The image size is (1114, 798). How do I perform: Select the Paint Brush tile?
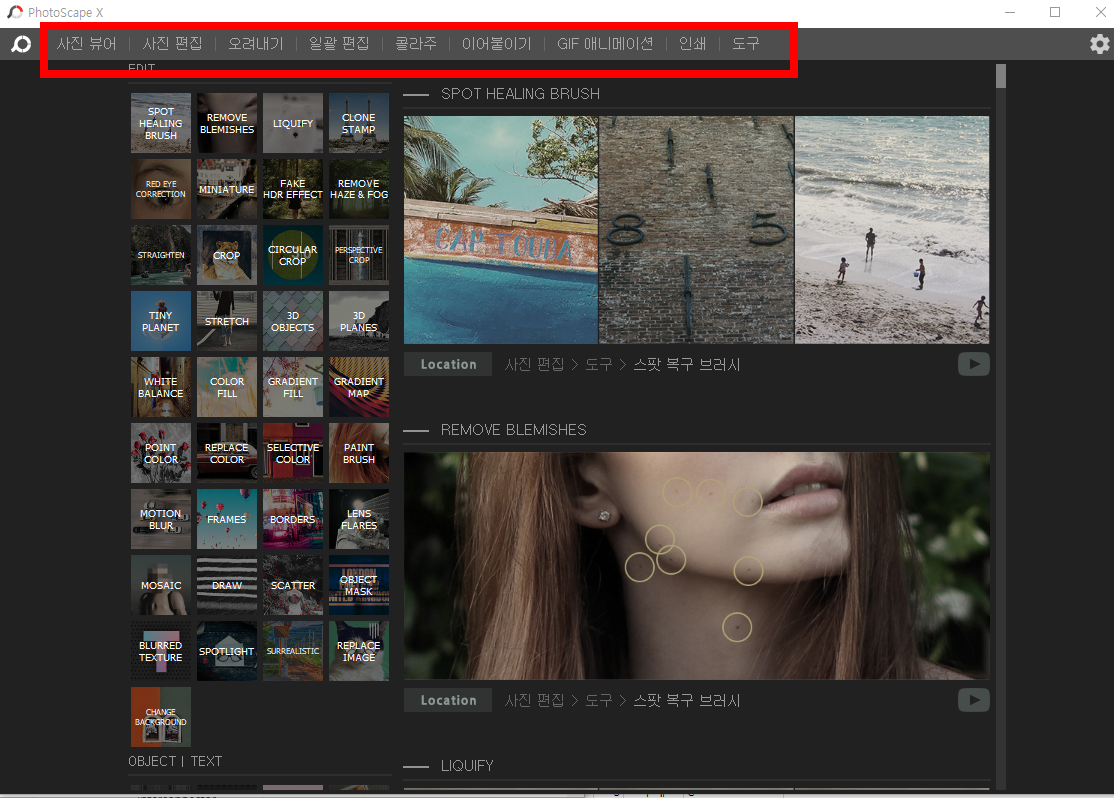pos(359,453)
